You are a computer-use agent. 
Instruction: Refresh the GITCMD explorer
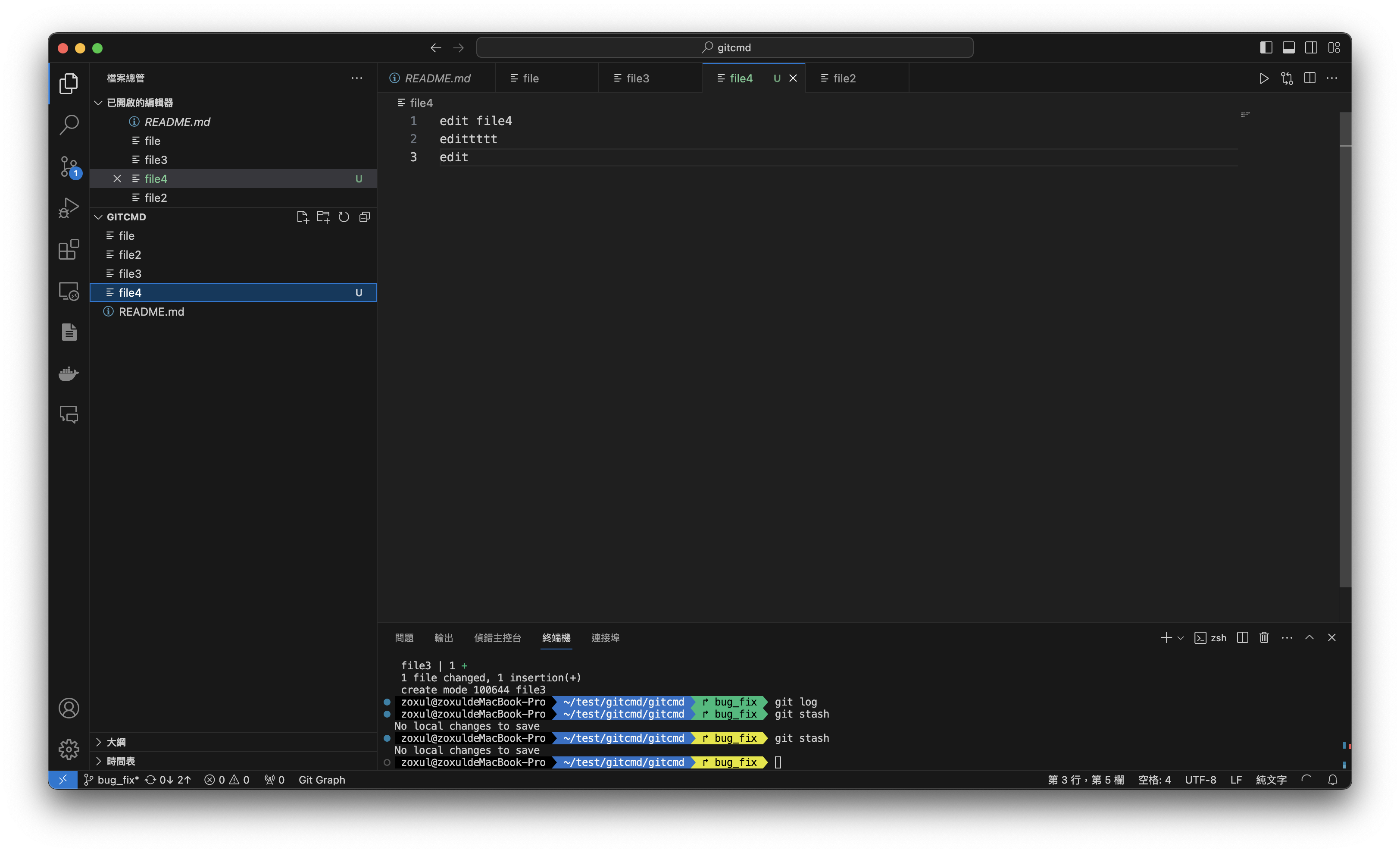(x=344, y=217)
